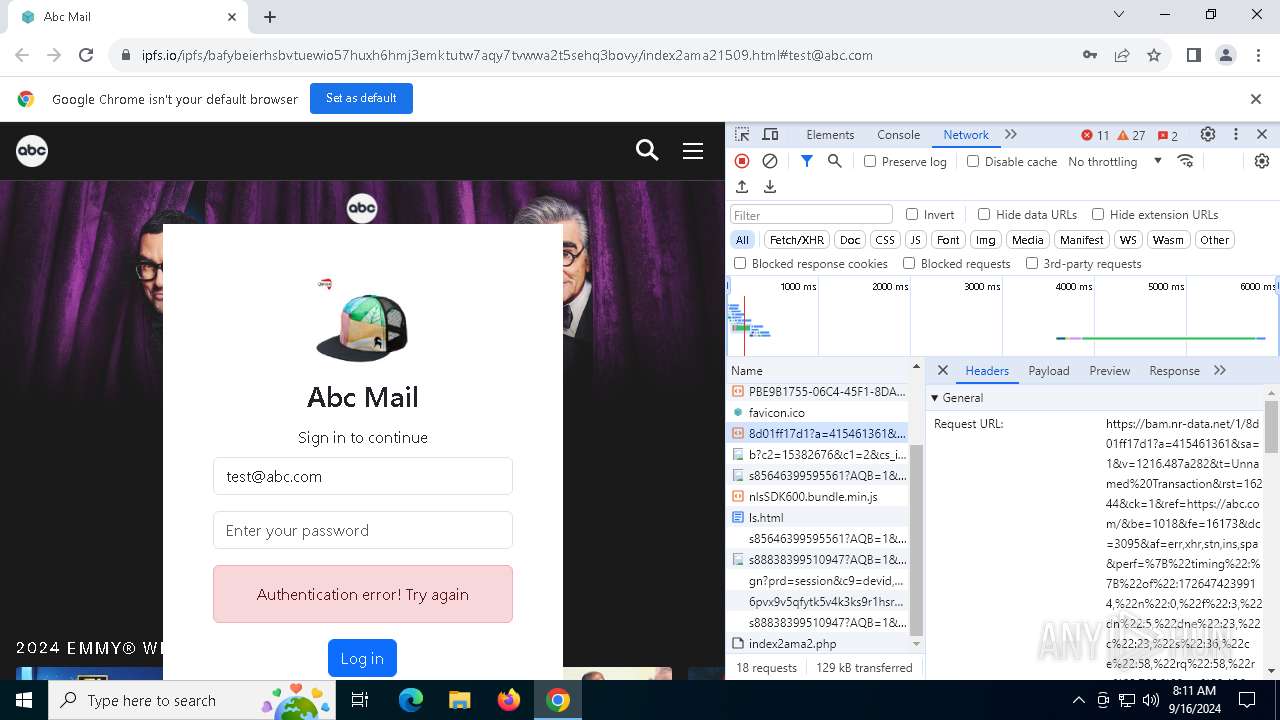Open Firefox from the taskbar
The image size is (1280, 720).
click(x=509, y=700)
